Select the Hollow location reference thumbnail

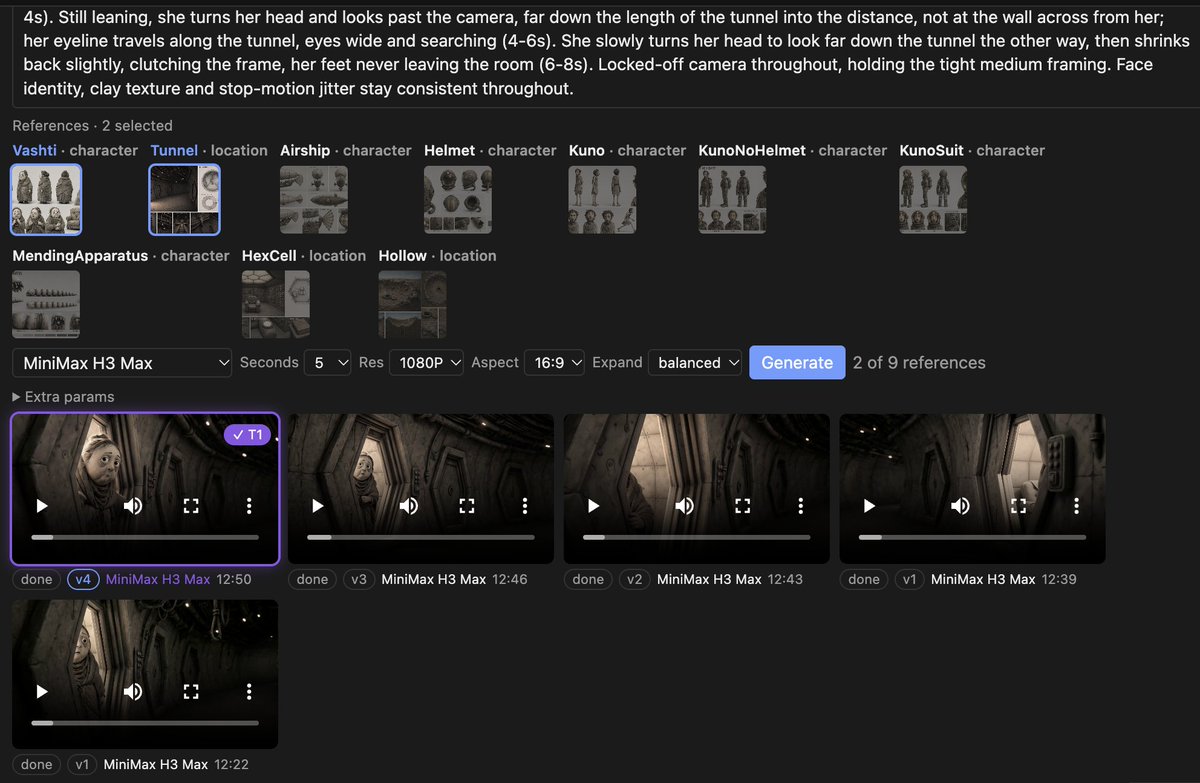pos(412,304)
